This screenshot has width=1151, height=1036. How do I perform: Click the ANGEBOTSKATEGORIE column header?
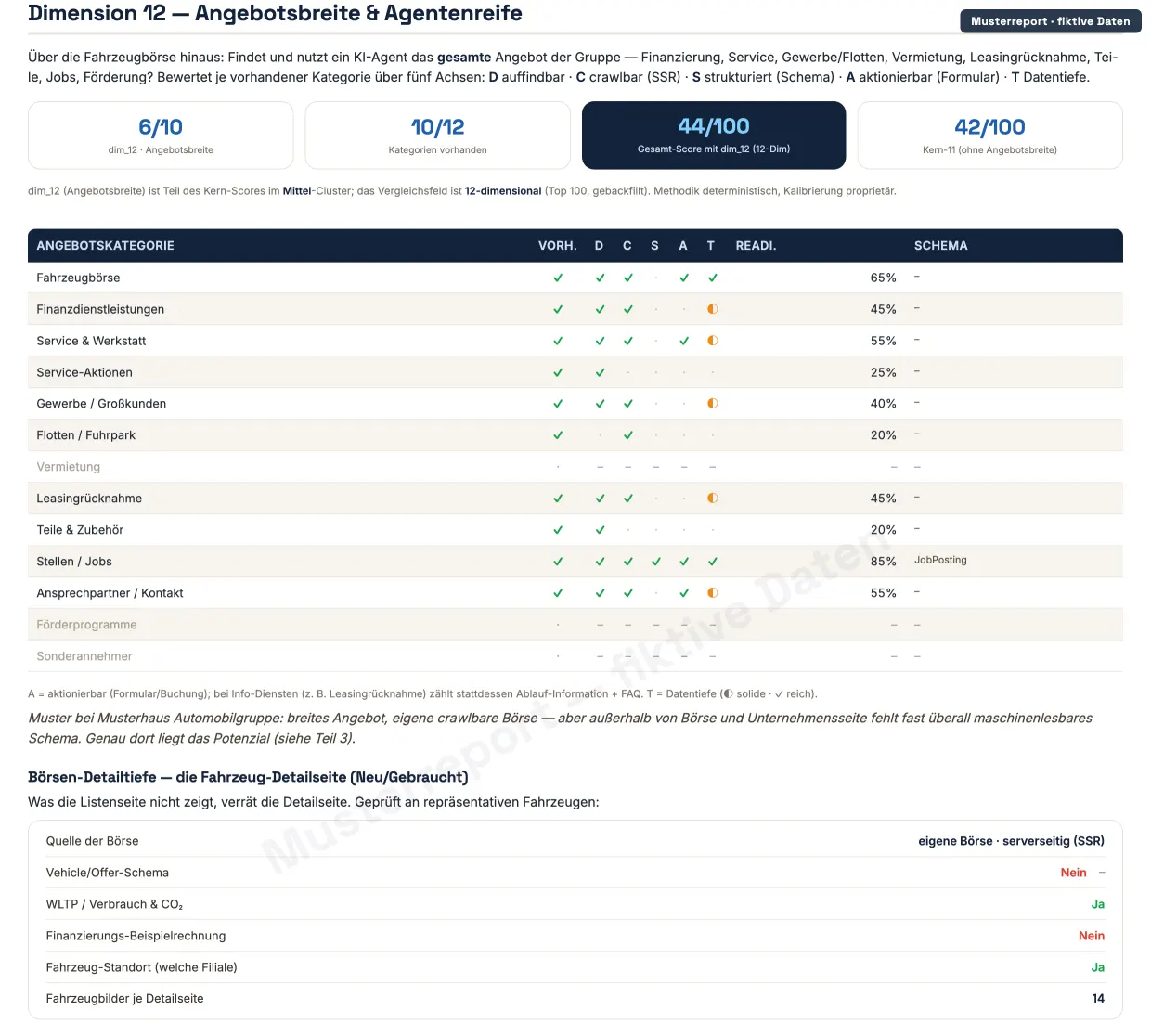tap(106, 246)
